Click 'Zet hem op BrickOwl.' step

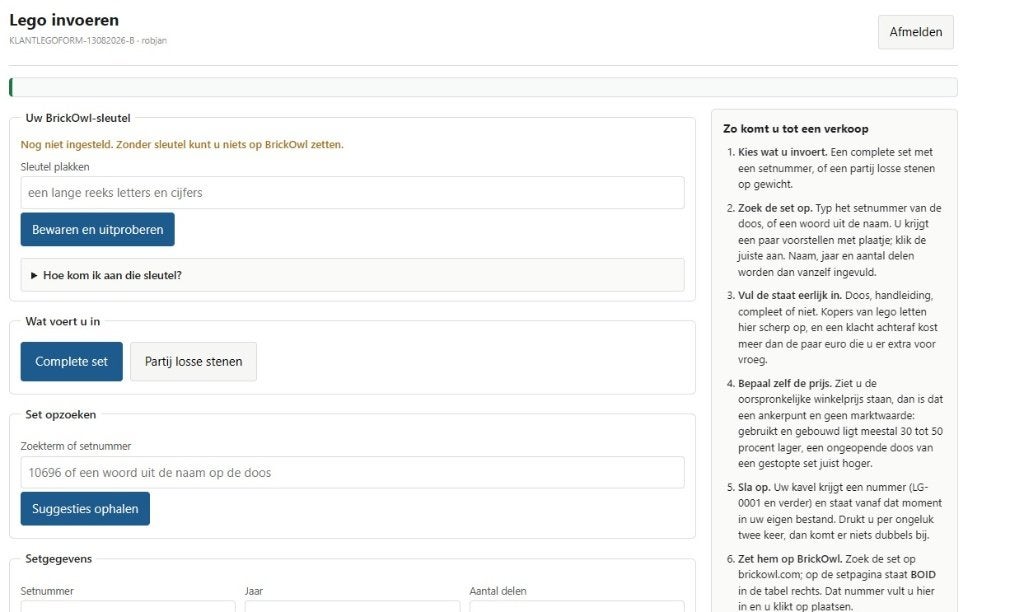(x=790, y=559)
